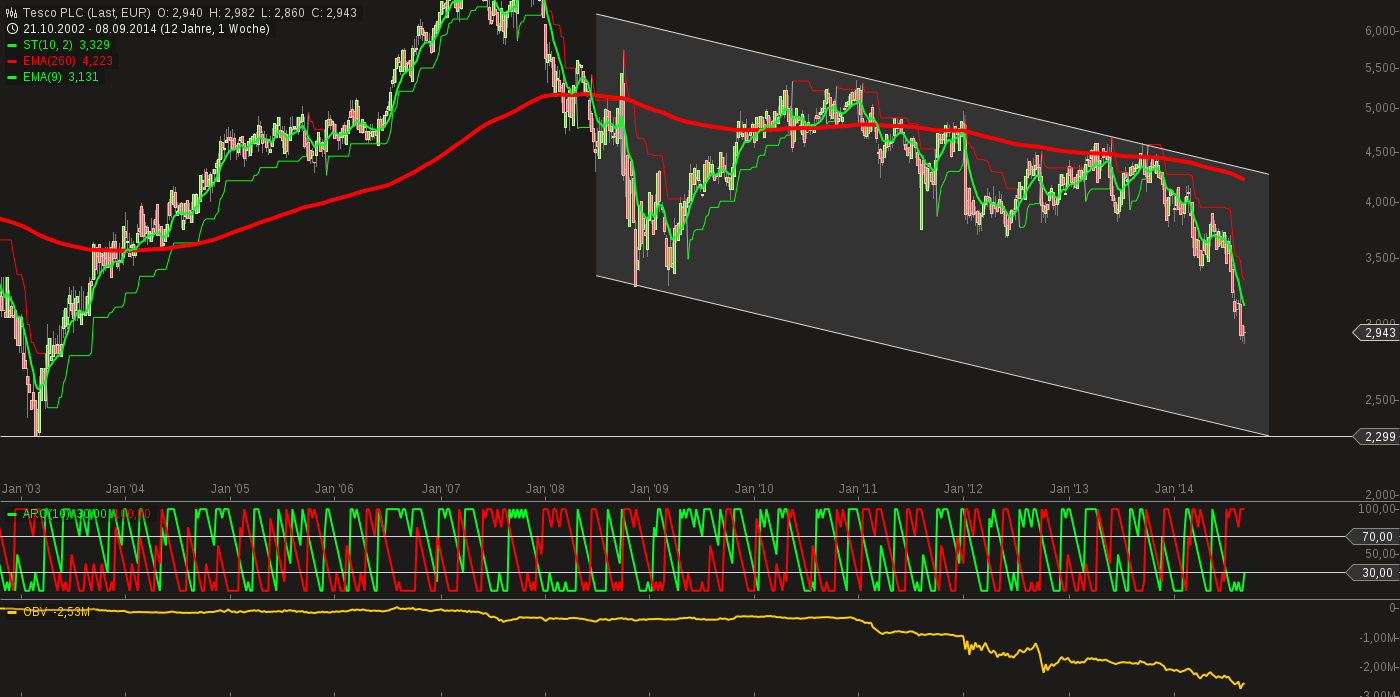Click the 4,500 price axis label
This screenshot has height=697, width=1400.
click(x=1381, y=152)
